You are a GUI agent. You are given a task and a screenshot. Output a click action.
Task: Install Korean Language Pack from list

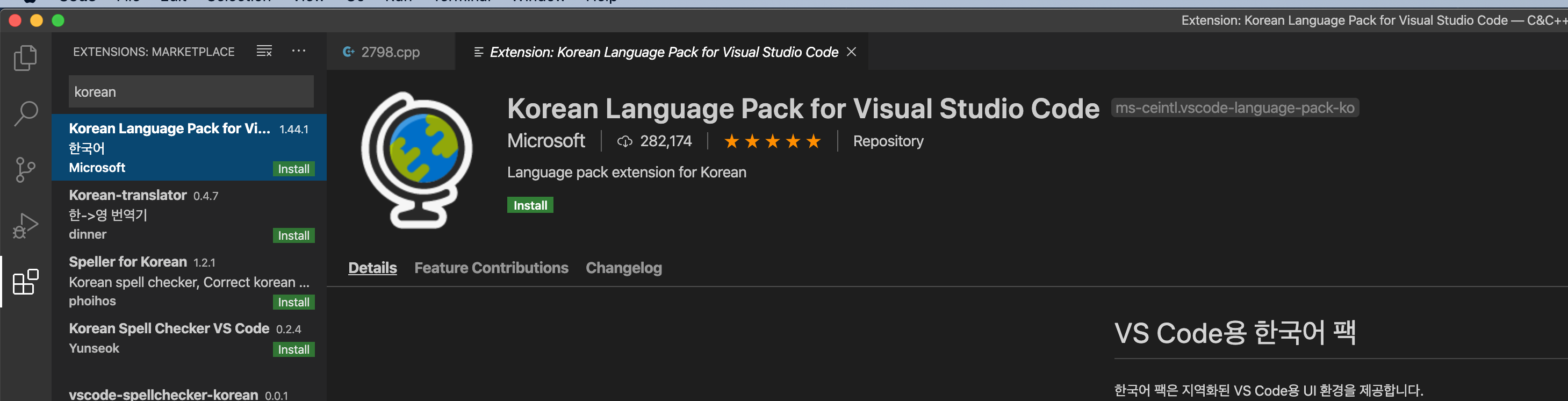coord(293,169)
